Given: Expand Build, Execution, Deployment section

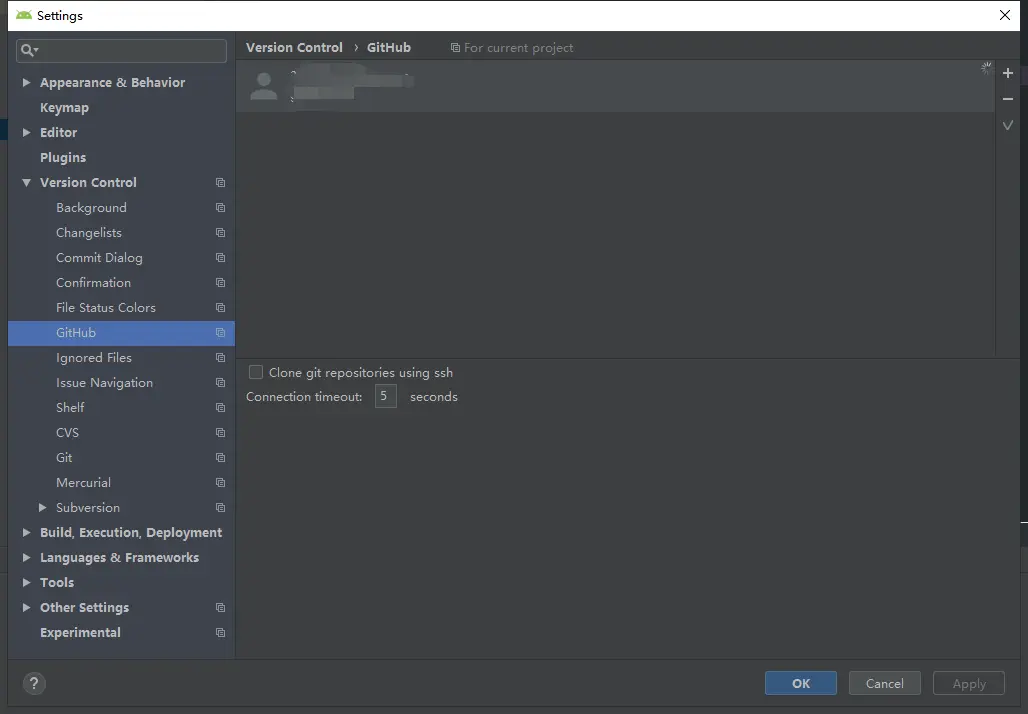Looking at the screenshot, I should pyautogui.click(x=26, y=532).
